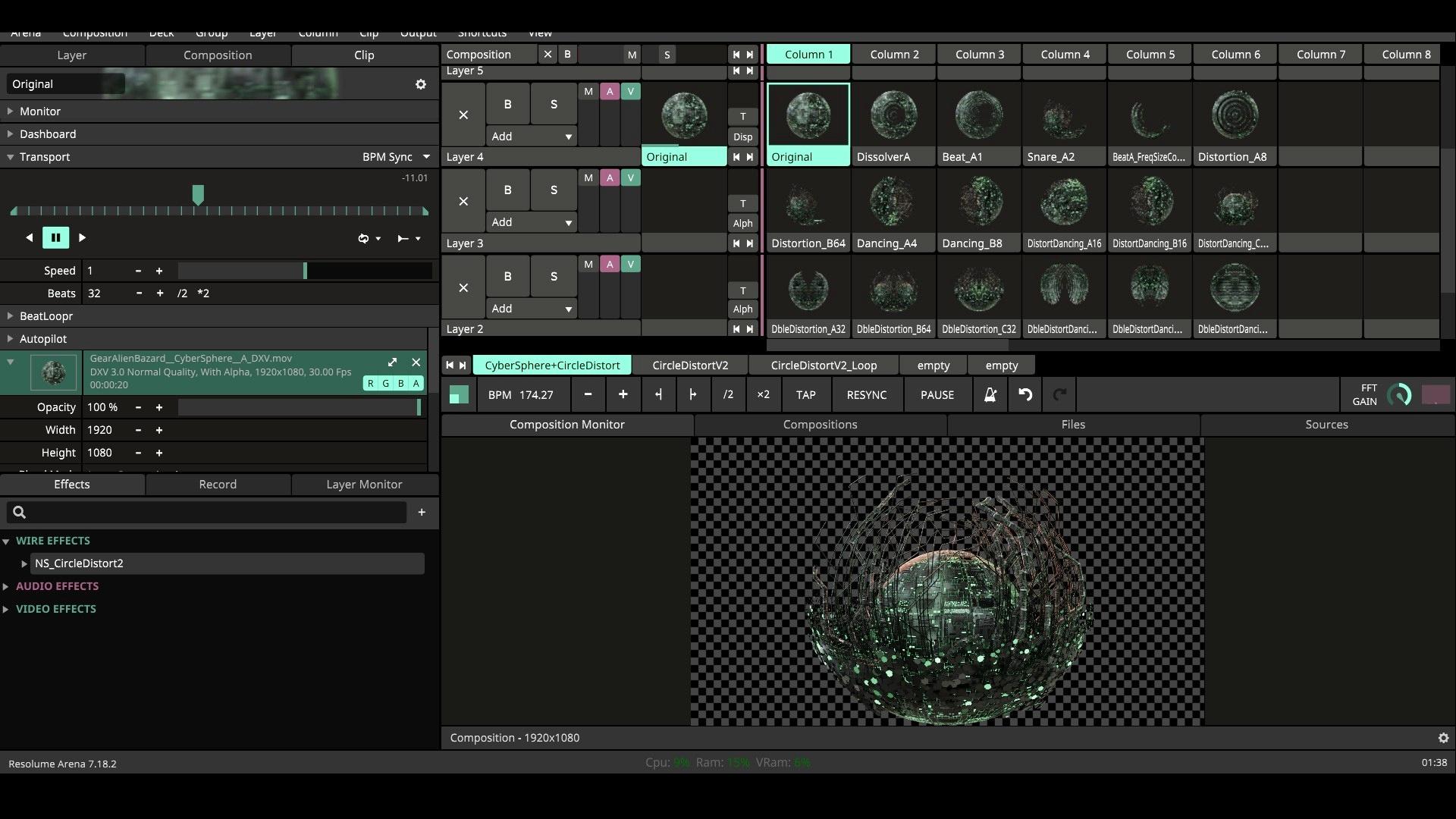This screenshot has width=1456, height=819.
Task: Open BPM Sync dropdown in Transport
Action: 396,157
